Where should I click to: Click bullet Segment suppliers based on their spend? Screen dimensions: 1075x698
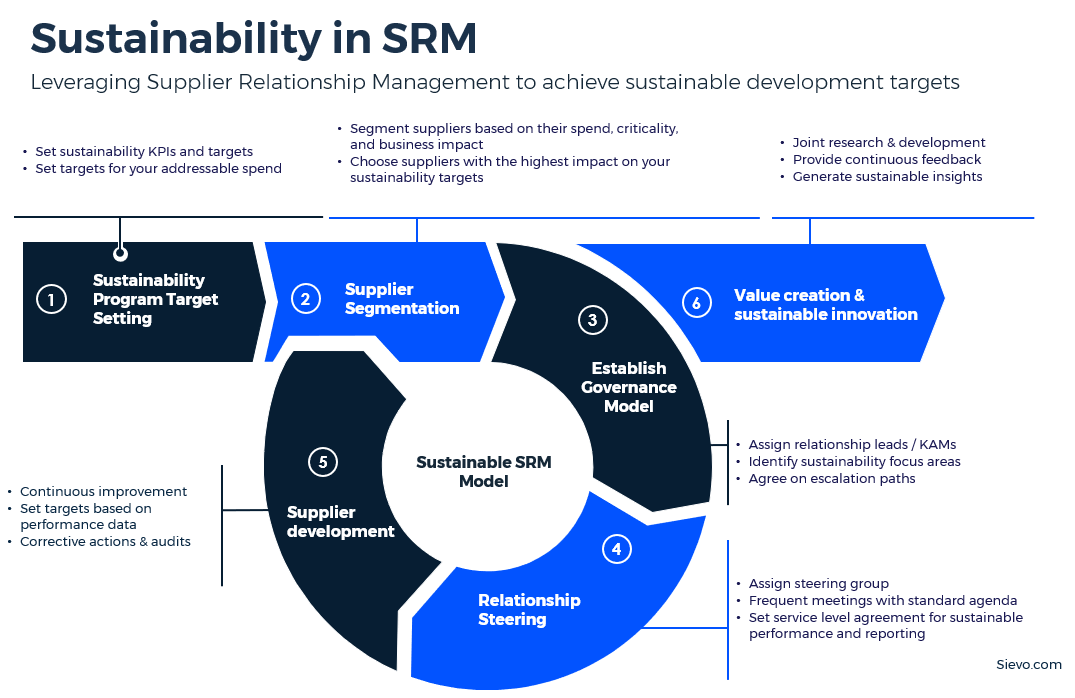[x=514, y=136]
